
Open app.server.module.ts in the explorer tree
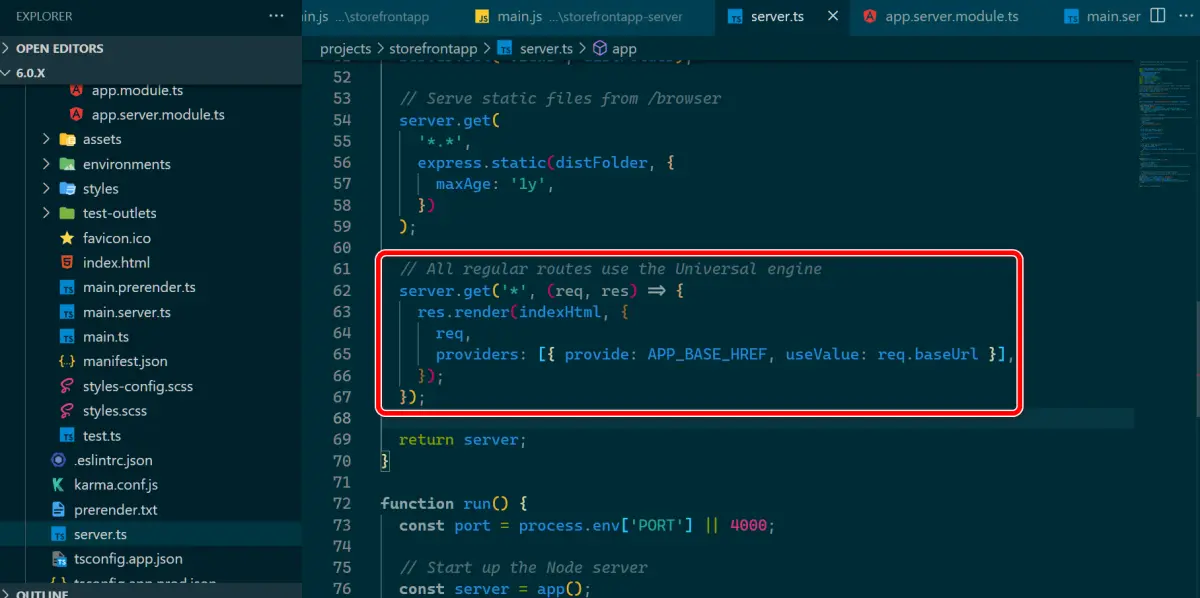point(158,114)
